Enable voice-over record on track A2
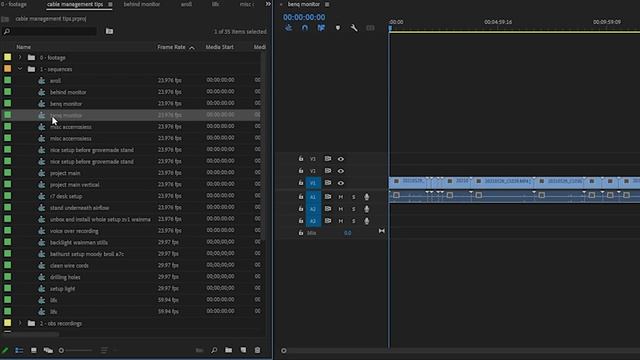This screenshot has width=640, height=360. pos(367,209)
